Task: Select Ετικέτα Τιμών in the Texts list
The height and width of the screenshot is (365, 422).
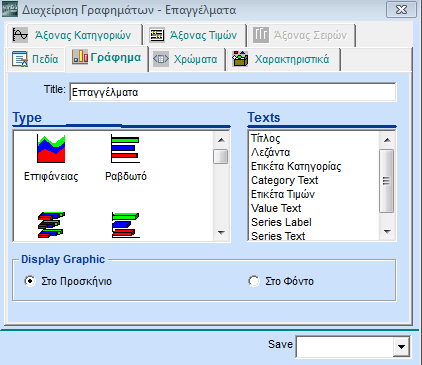Action: 283,194
